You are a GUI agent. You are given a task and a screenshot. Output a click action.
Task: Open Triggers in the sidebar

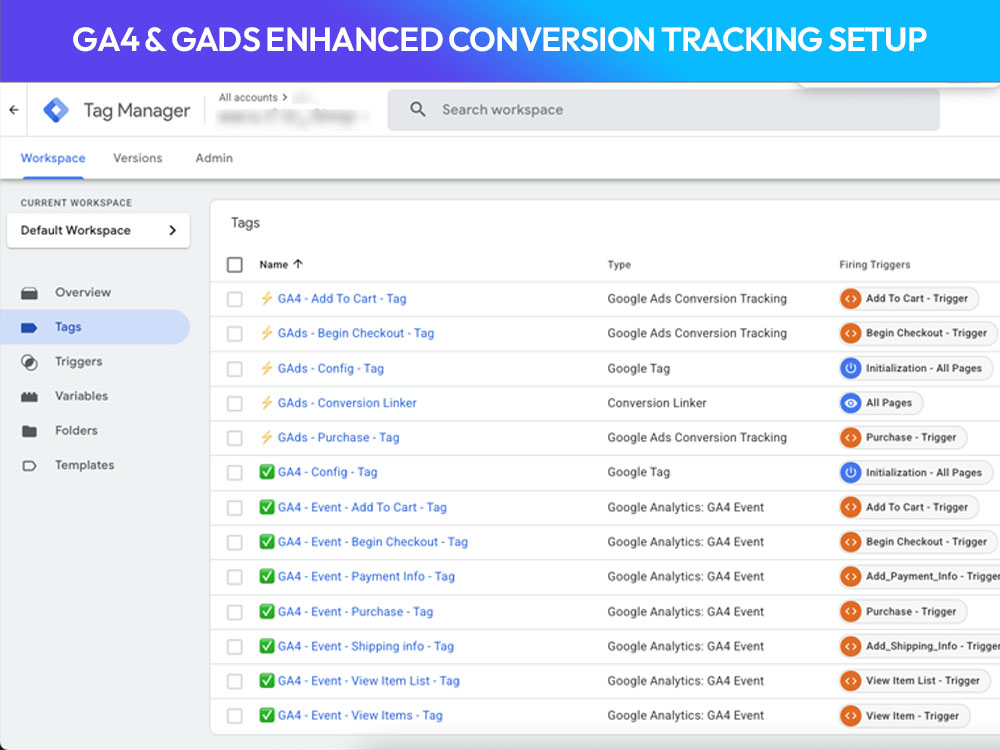(78, 362)
